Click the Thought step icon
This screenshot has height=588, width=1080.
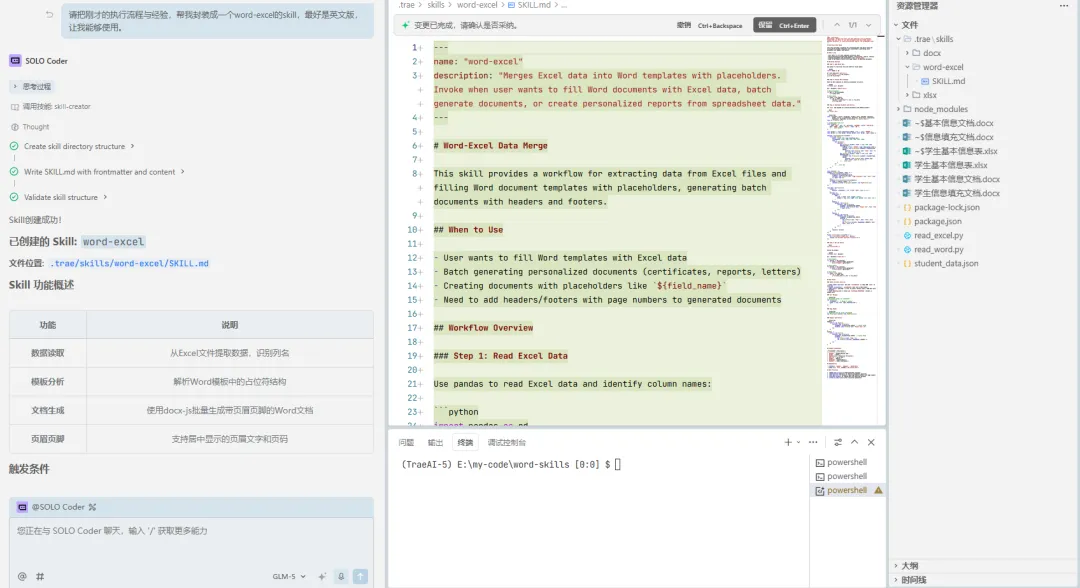tap(14, 127)
